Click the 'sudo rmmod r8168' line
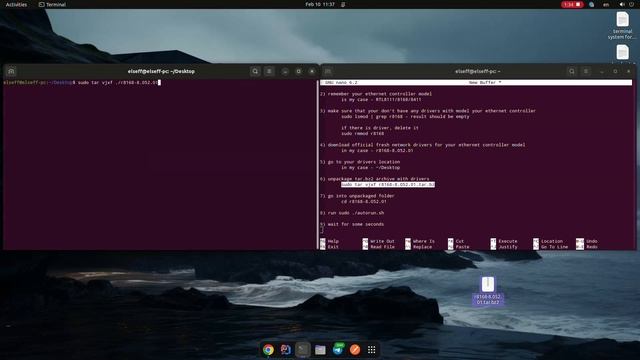 pos(362,133)
